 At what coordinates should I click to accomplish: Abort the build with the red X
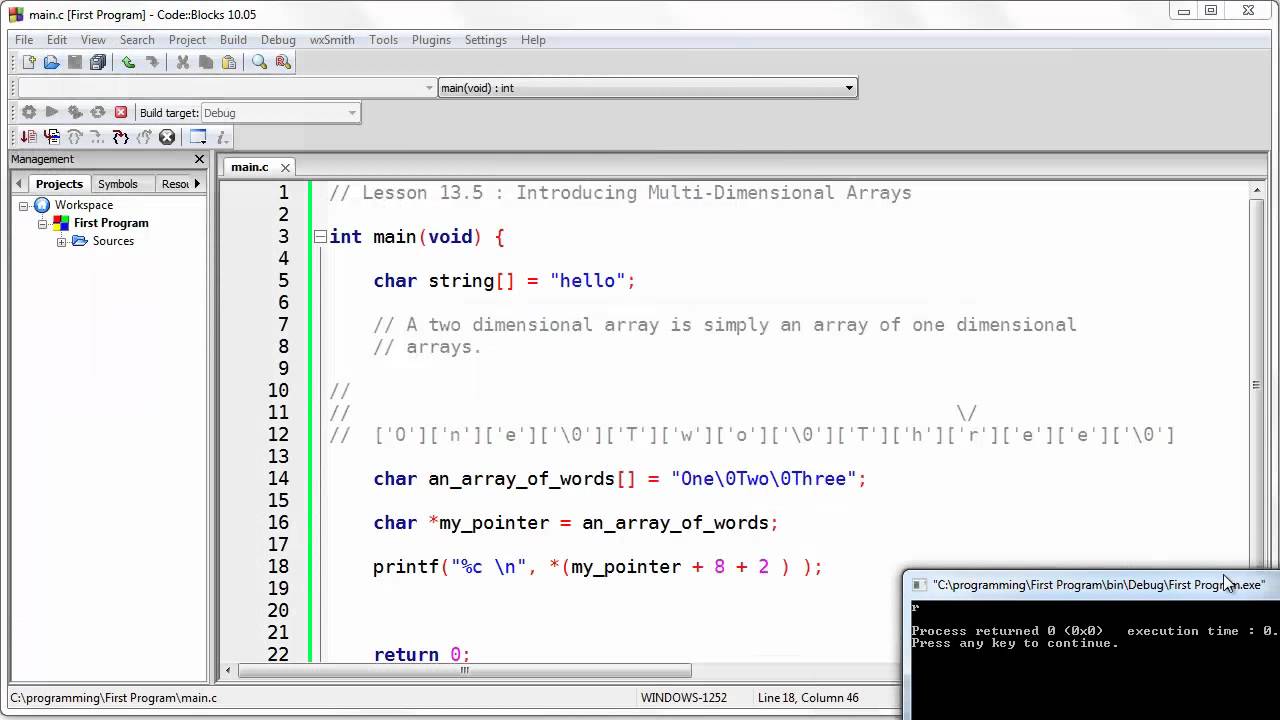point(121,113)
